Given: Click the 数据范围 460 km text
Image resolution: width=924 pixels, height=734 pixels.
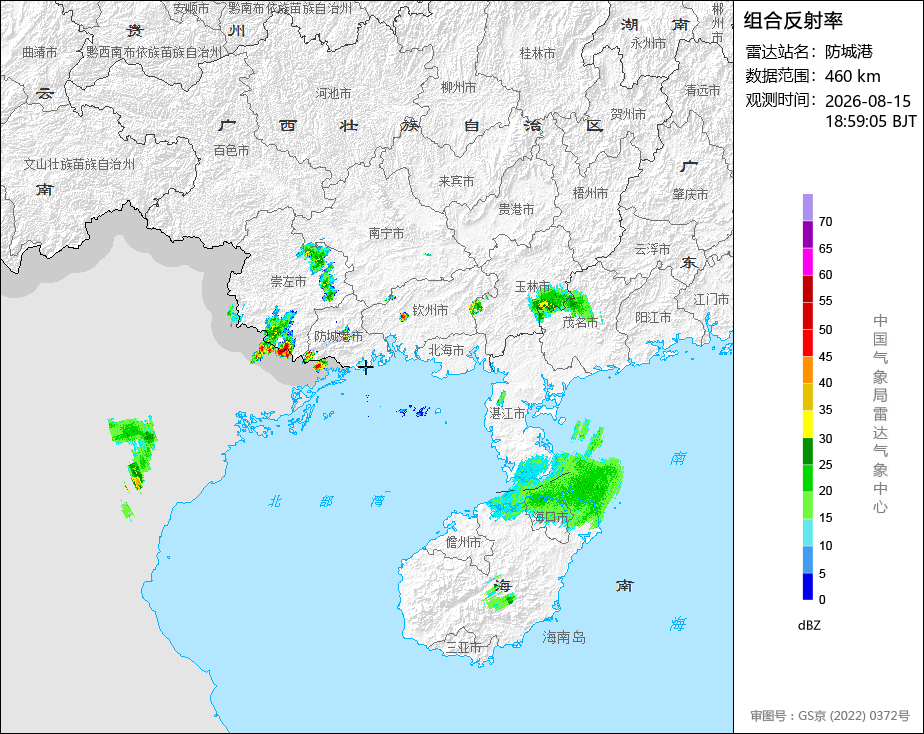Looking at the screenshot, I should pos(813,76).
